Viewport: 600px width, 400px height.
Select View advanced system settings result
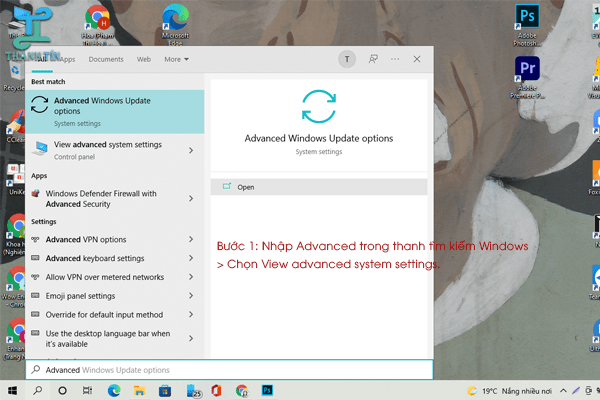pos(107,149)
